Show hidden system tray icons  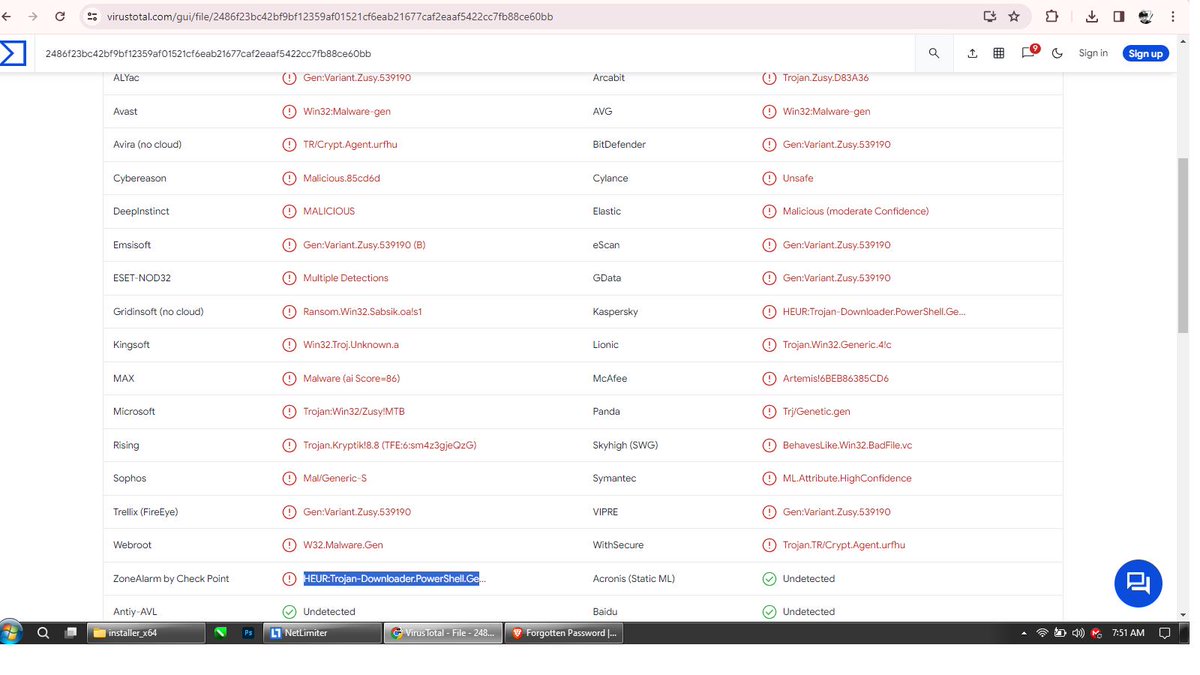(1024, 634)
